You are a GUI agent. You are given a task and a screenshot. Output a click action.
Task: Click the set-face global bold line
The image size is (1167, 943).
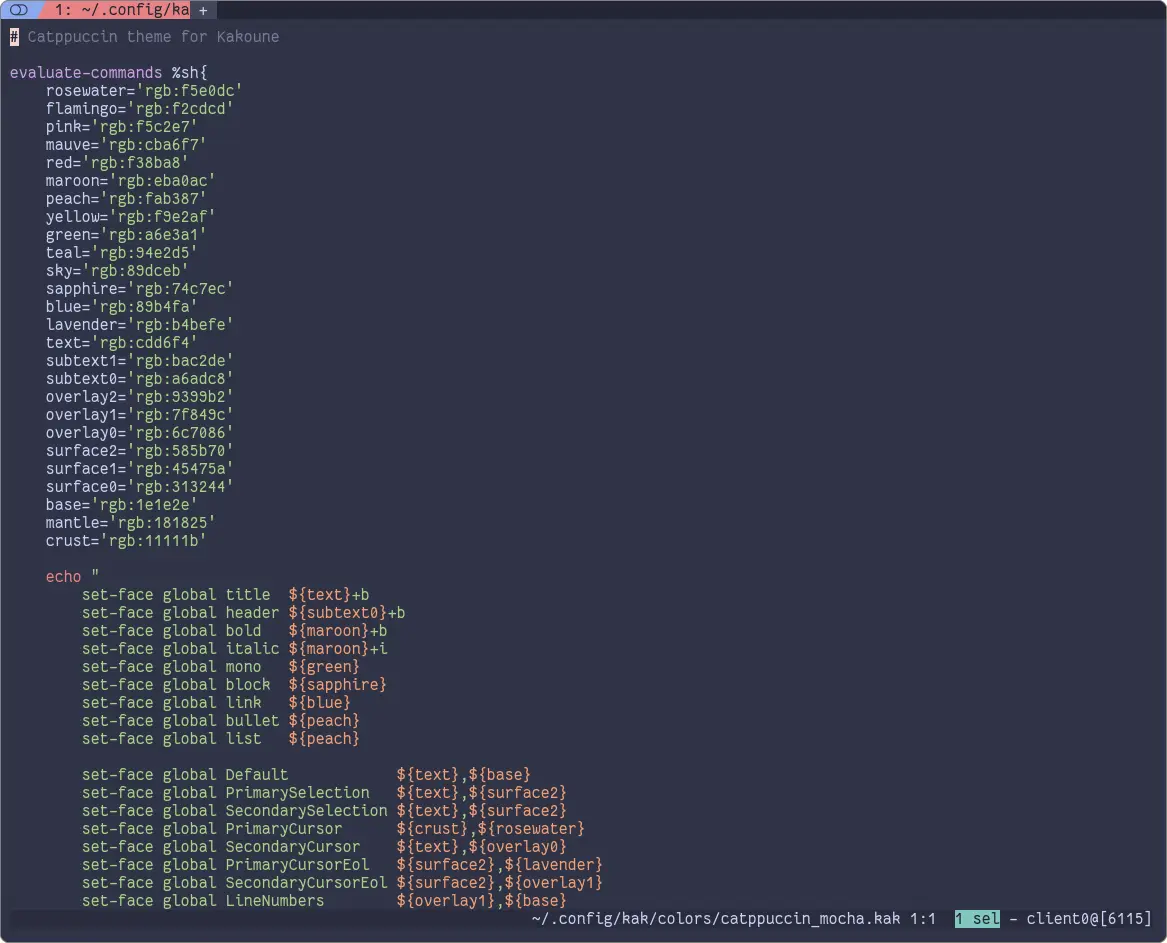(234, 630)
